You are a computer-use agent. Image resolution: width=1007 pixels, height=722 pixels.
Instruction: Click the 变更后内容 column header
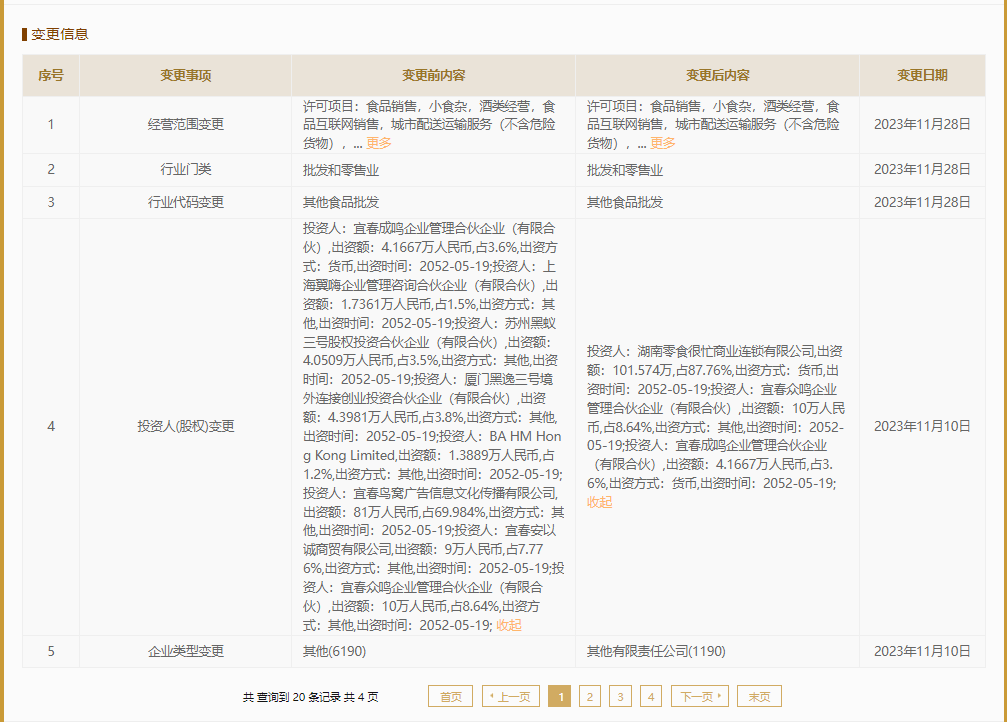(717, 75)
